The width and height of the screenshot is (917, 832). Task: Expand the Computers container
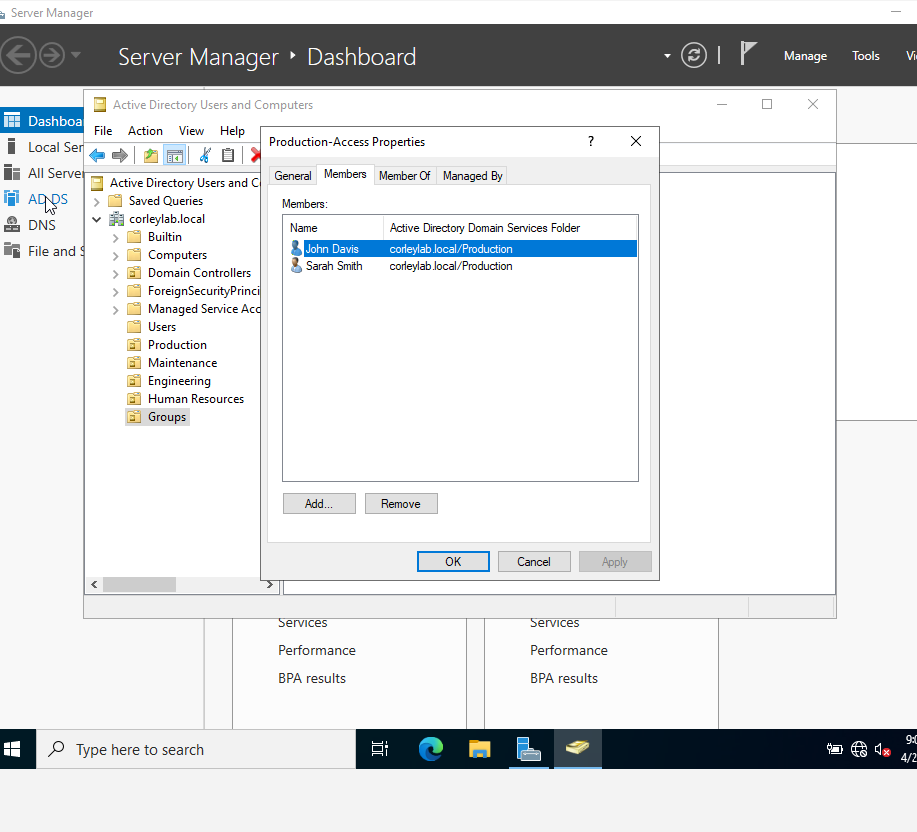(x=116, y=256)
